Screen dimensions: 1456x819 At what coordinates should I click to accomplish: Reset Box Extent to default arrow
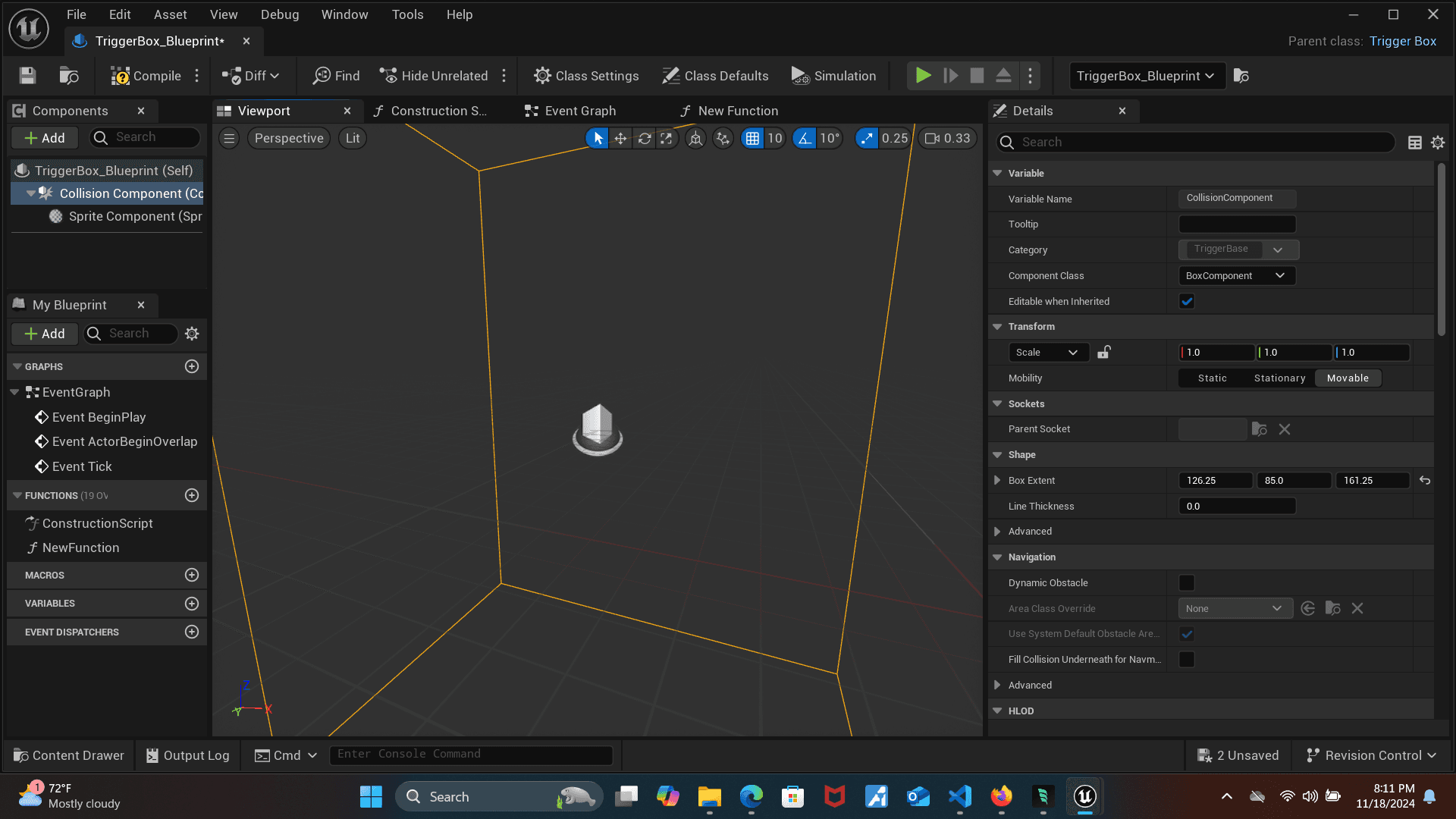(x=1425, y=481)
